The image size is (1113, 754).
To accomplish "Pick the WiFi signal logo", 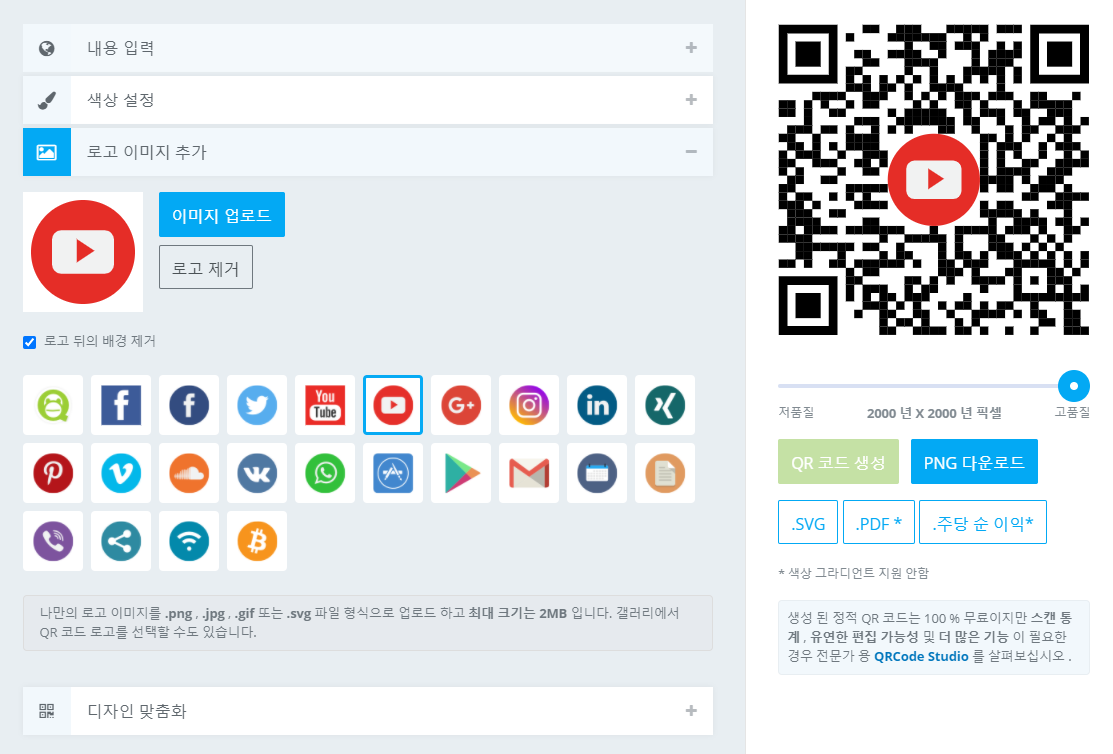I will click(x=189, y=541).
